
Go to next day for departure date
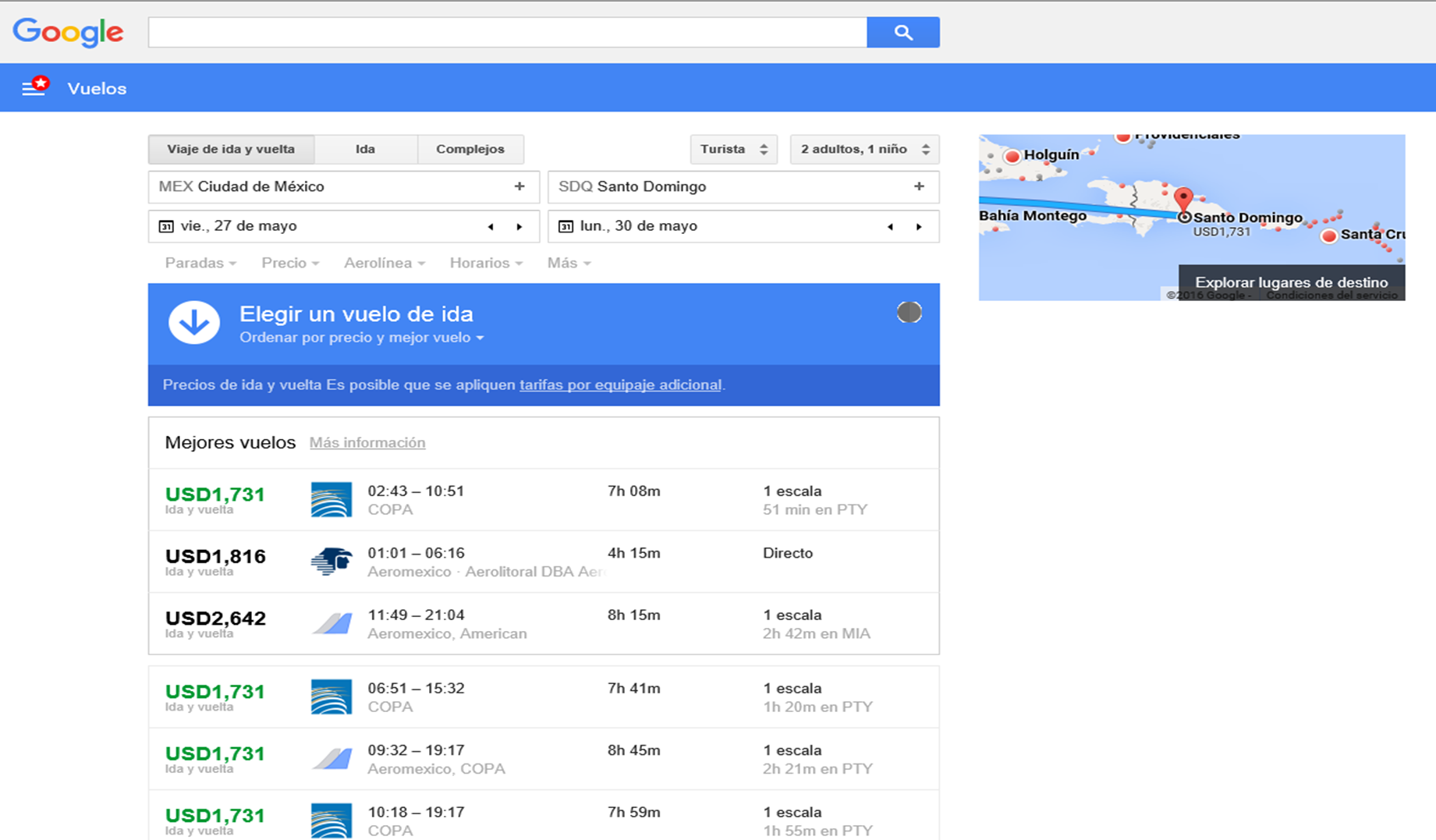tap(519, 227)
